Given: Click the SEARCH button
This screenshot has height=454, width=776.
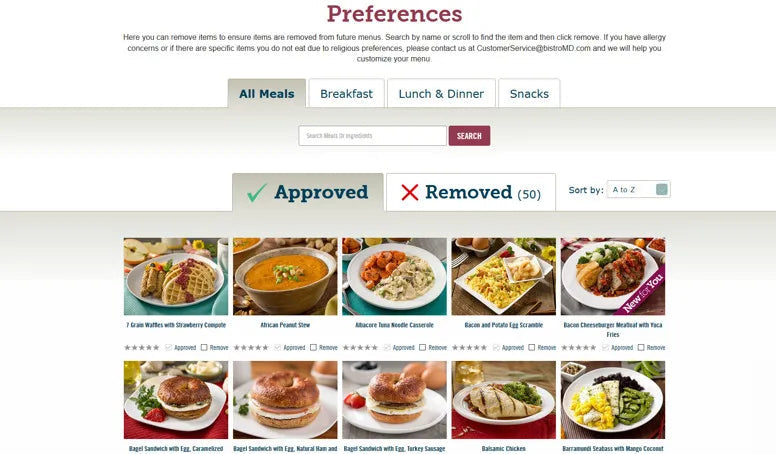Looking at the screenshot, I should [469, 136].
